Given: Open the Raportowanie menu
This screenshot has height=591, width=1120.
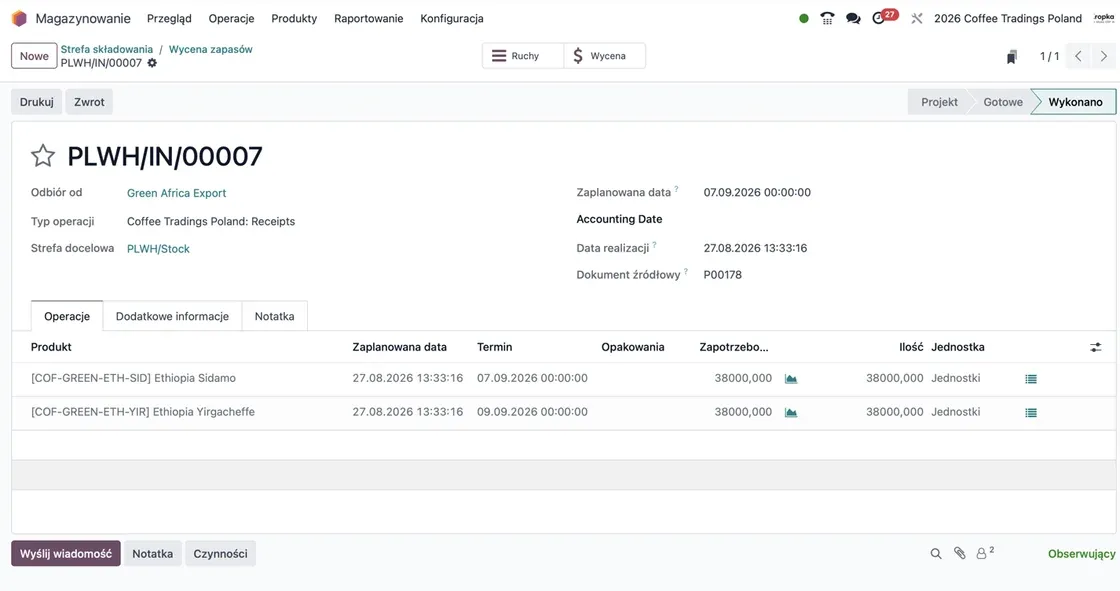Looking at the screenshot, I should click(x=369, y=19).
